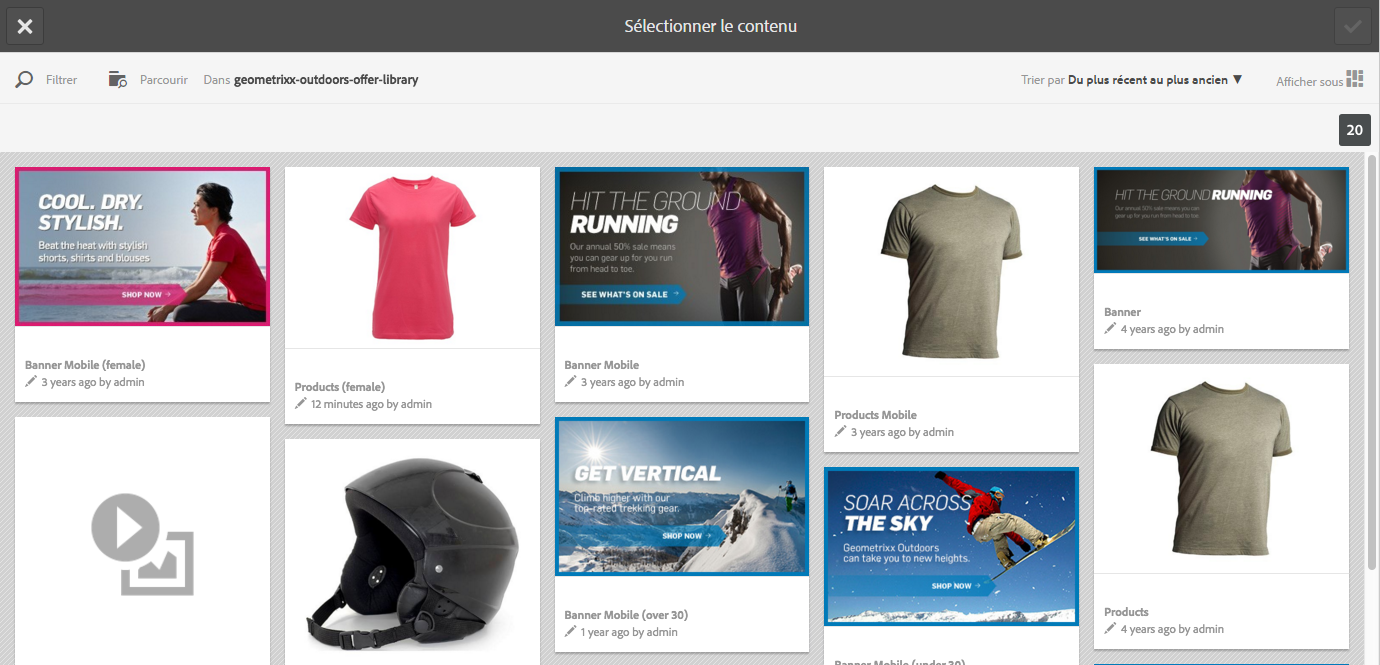Image resolution: width=1380 pixels, height=665 pixels.
Task: Close the content selection dialog
Action: (x=25, y=26)
